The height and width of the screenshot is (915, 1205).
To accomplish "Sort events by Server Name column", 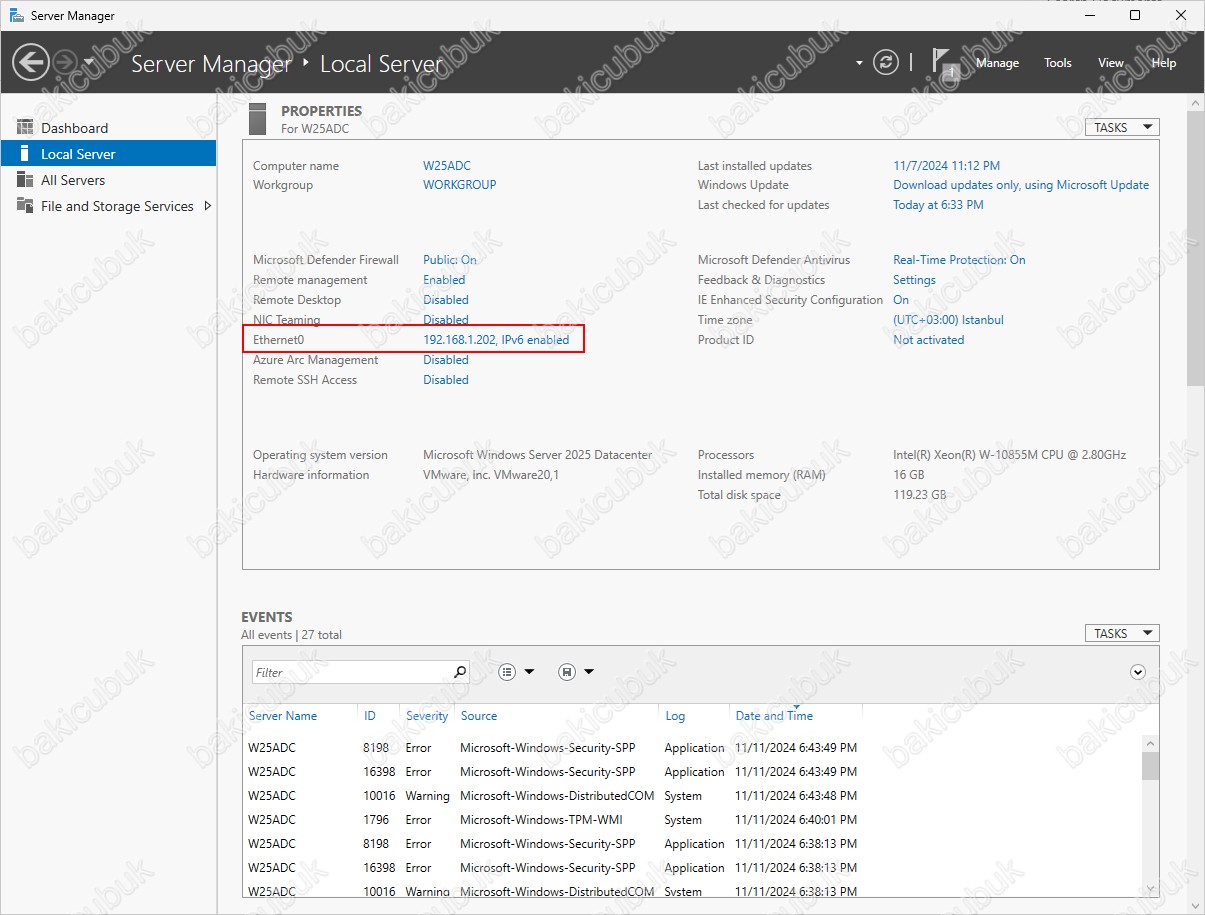I will 283,716.
